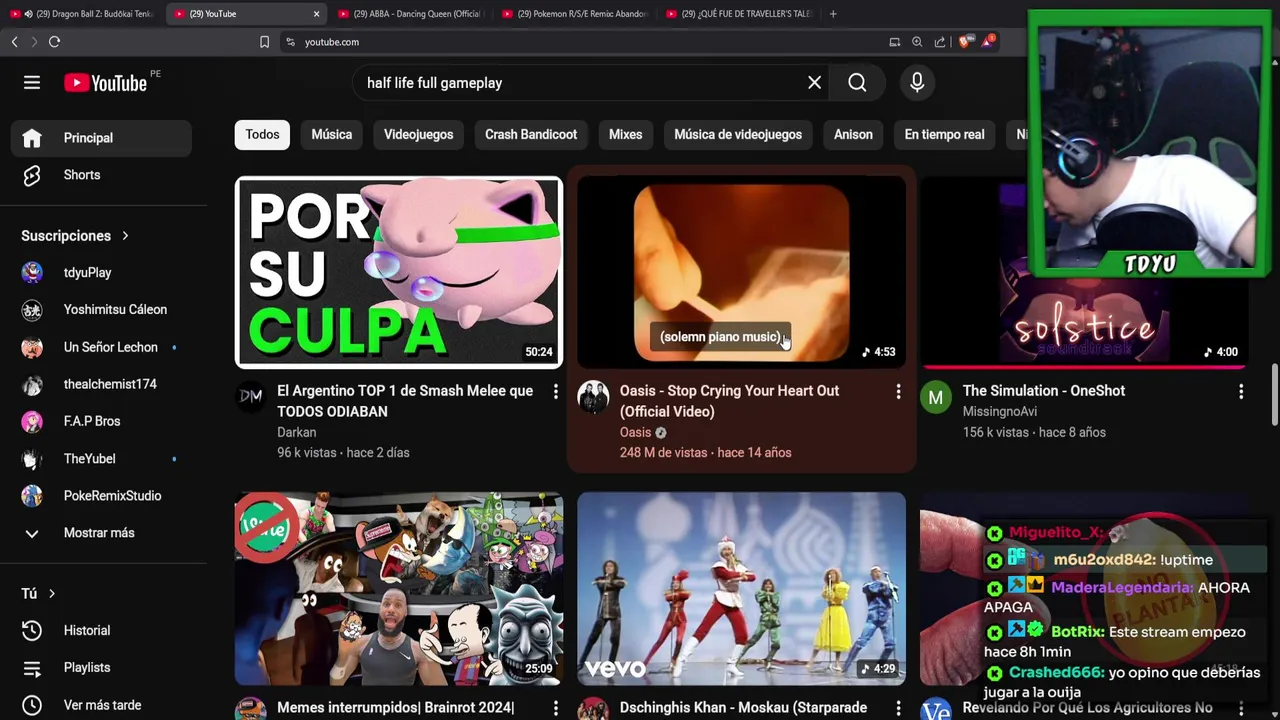Open Memes interrumpidos Brainrot thumbnail
Image resolution: width=1280 pixels, height=720 pixels.
399,589
